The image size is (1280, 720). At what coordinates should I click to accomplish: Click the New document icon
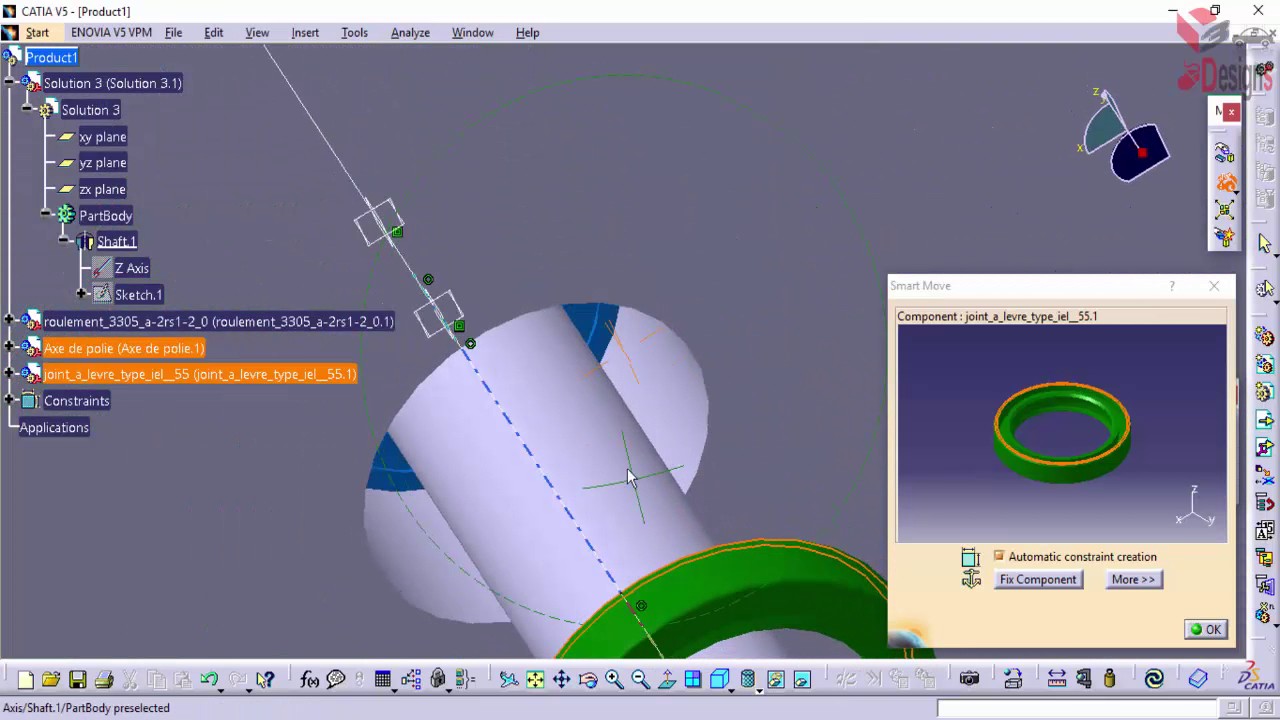(x=26, y=680)
